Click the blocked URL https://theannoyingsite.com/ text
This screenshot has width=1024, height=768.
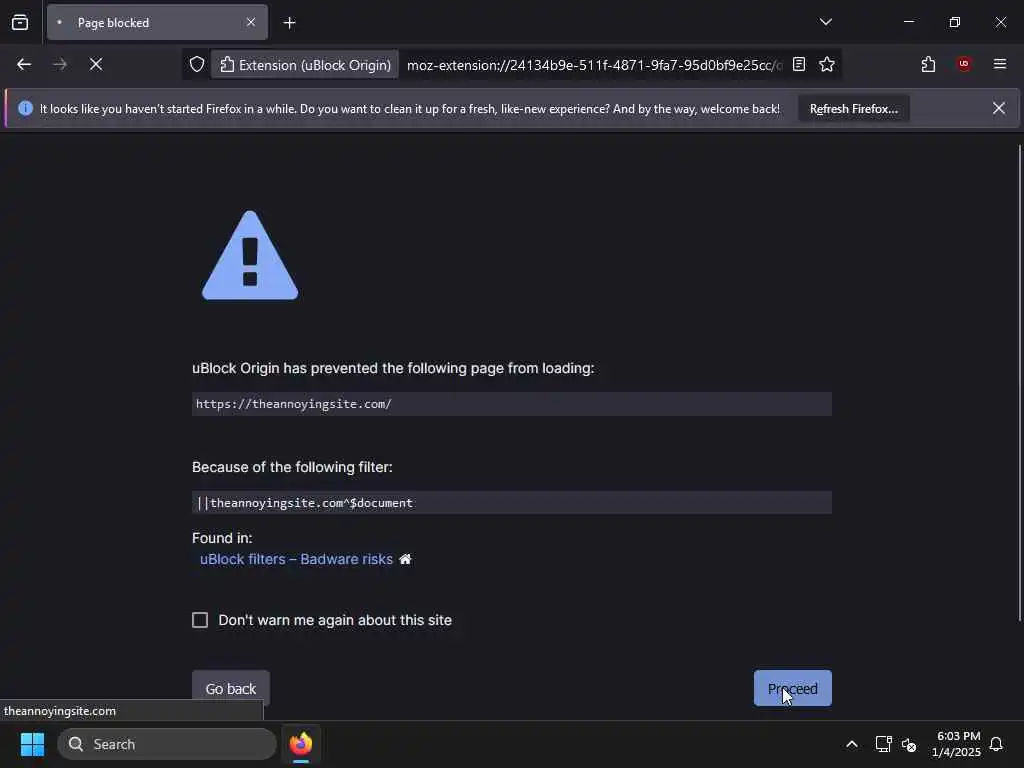294,404
